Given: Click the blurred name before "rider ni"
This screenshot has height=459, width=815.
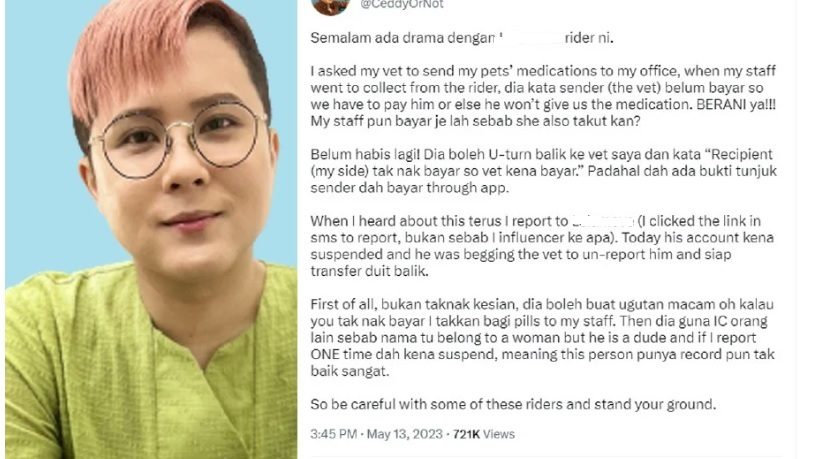Looking at the screenshot, I should (531, 38).
